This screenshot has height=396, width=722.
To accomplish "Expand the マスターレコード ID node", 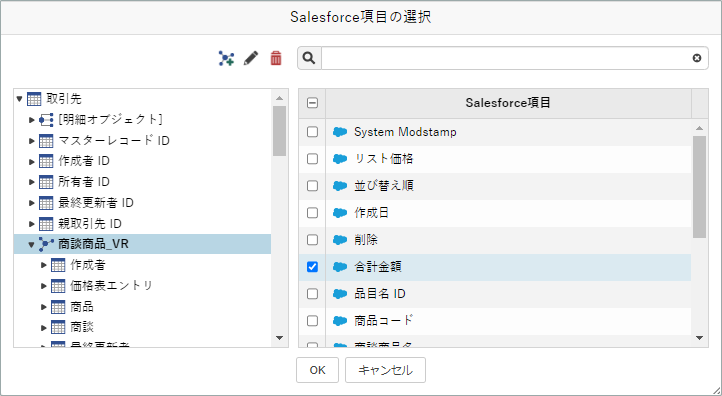I will pyautogui.click(x=32, y=140).
